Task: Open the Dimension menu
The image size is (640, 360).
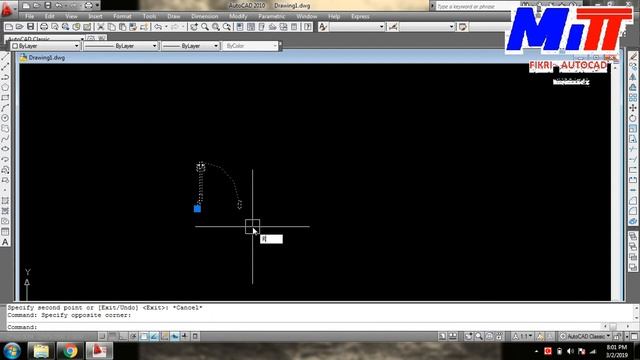Action: pos(205,16)
